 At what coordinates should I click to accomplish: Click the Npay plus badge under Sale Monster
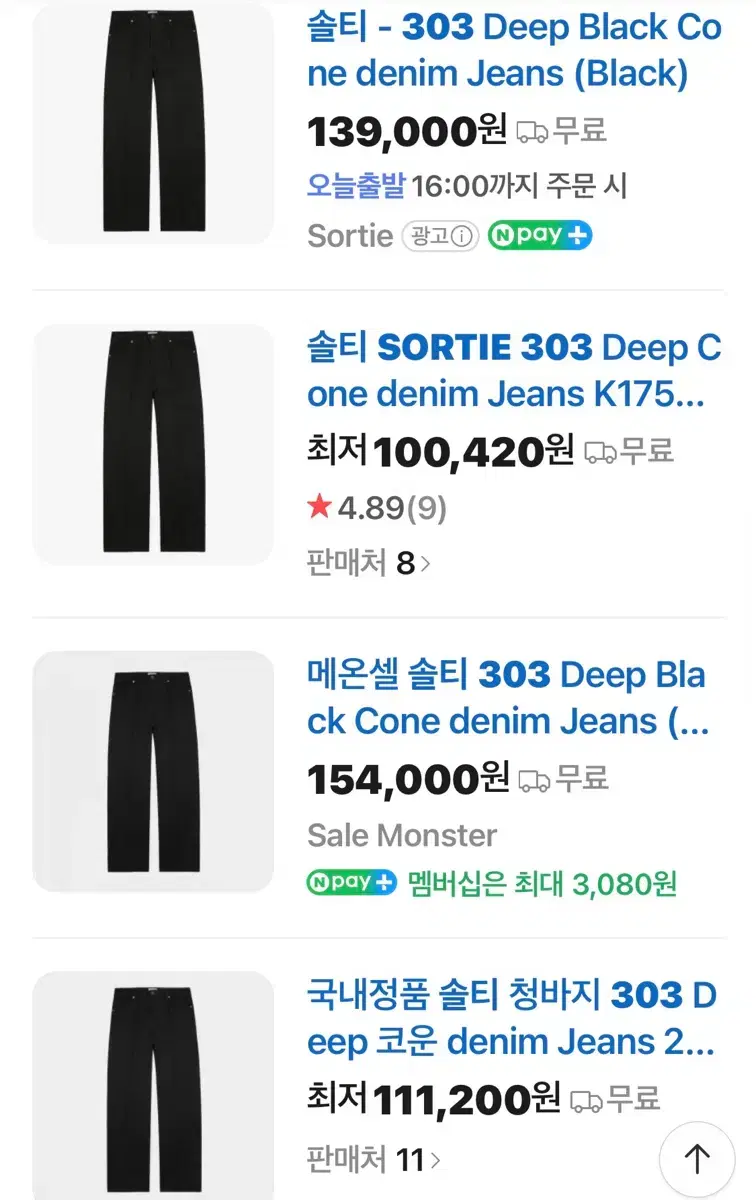coord(352,883)
